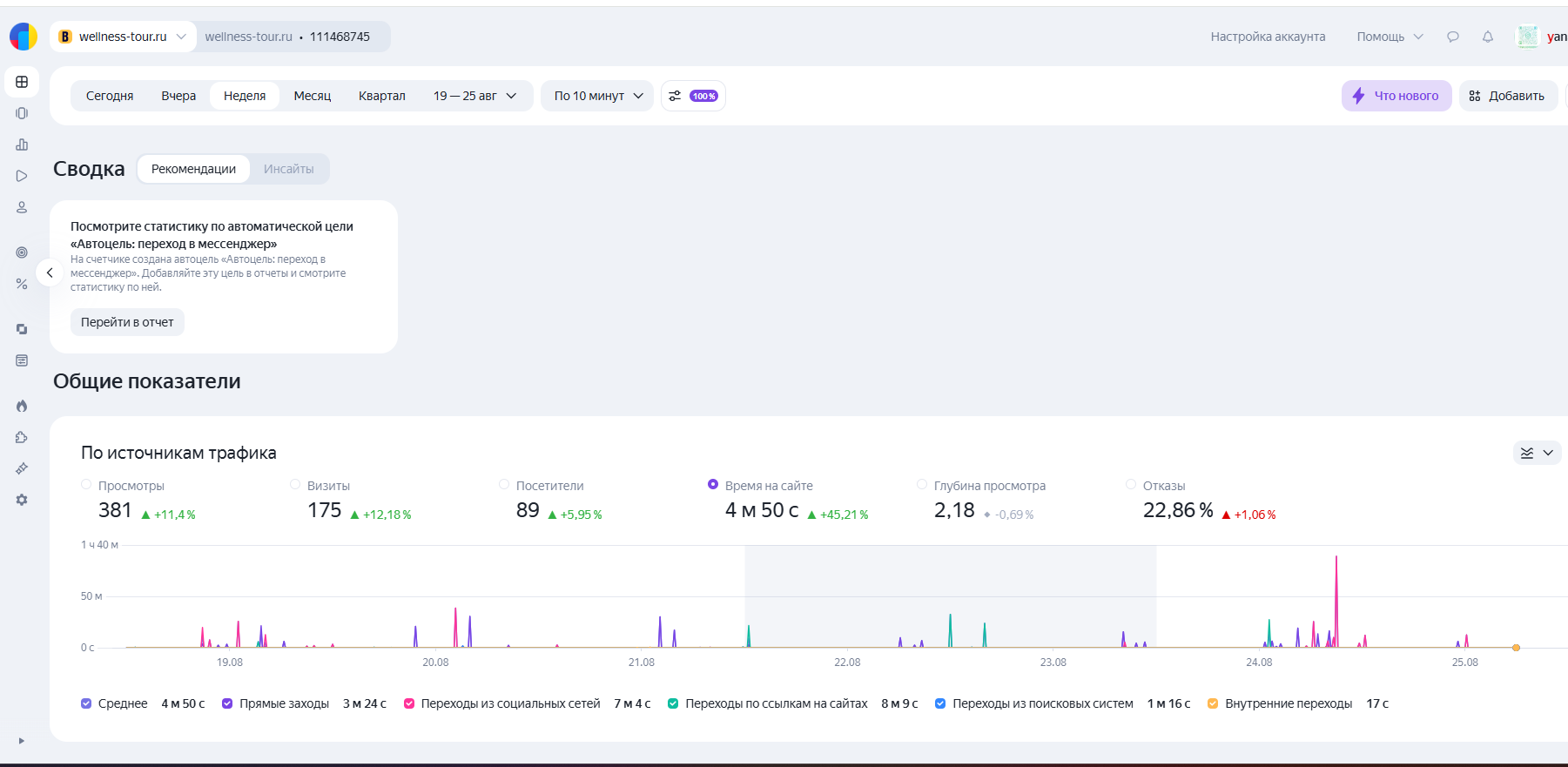
Task: Click the user avatar in the header
Action: [1528, 37]
